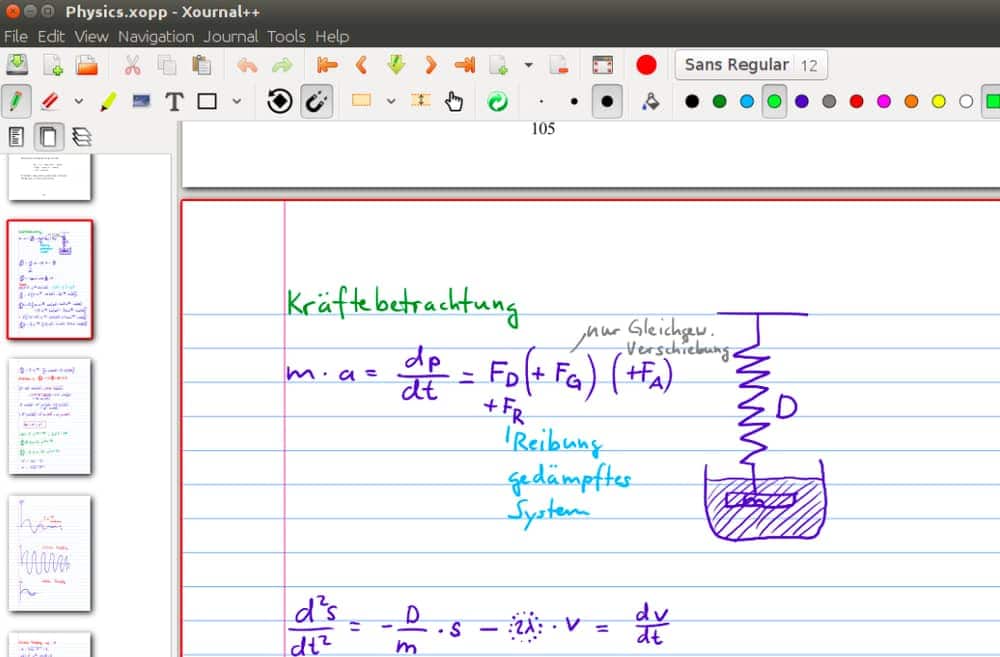Start audio recording with the red button

coord(646,65)
